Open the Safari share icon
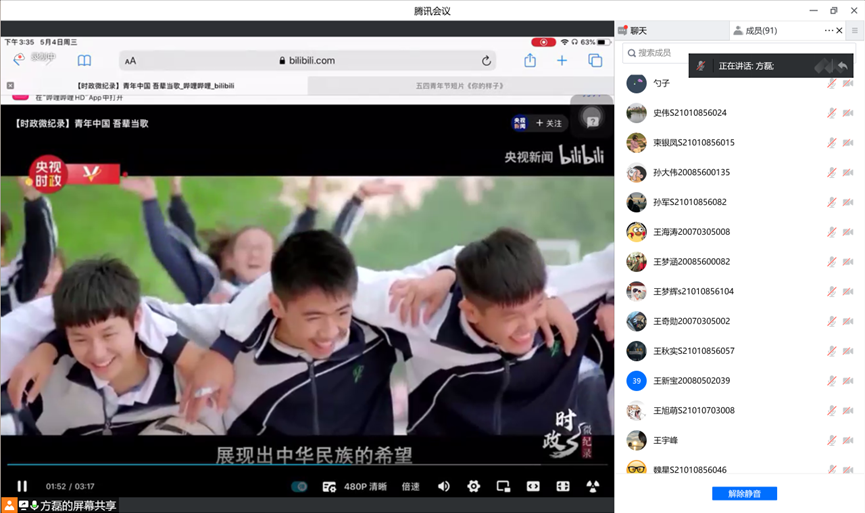The image size is (865, 513). 530,60
